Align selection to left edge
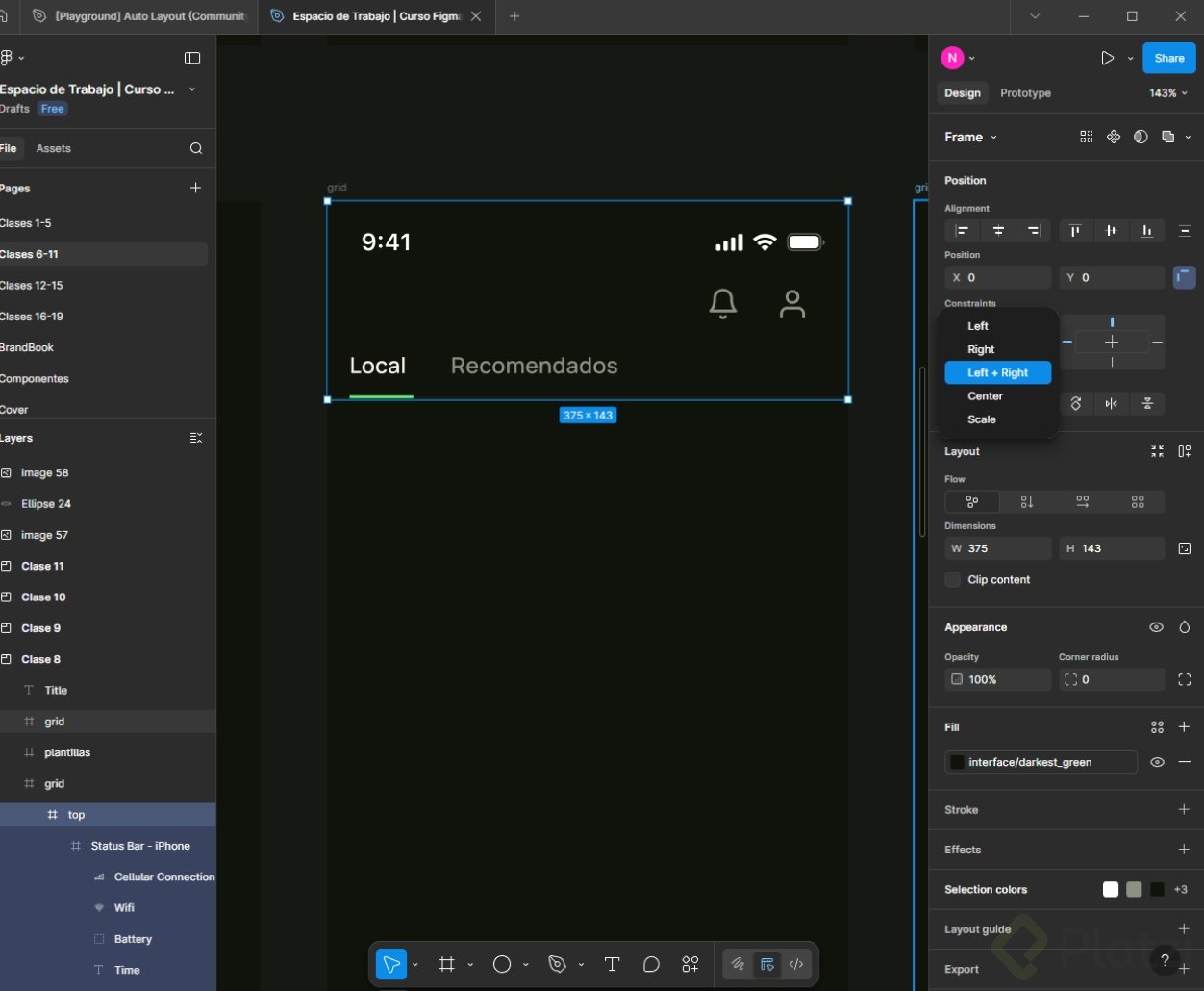 click(x=961, y=231)
